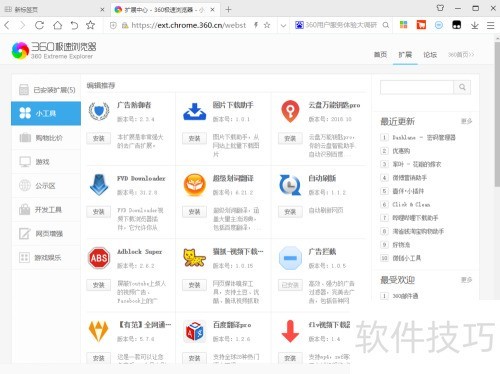Image resolution: width=500 pixels, height=374 pixels.
Task: Select the 小工具 sidebar category
Action: 46,113
